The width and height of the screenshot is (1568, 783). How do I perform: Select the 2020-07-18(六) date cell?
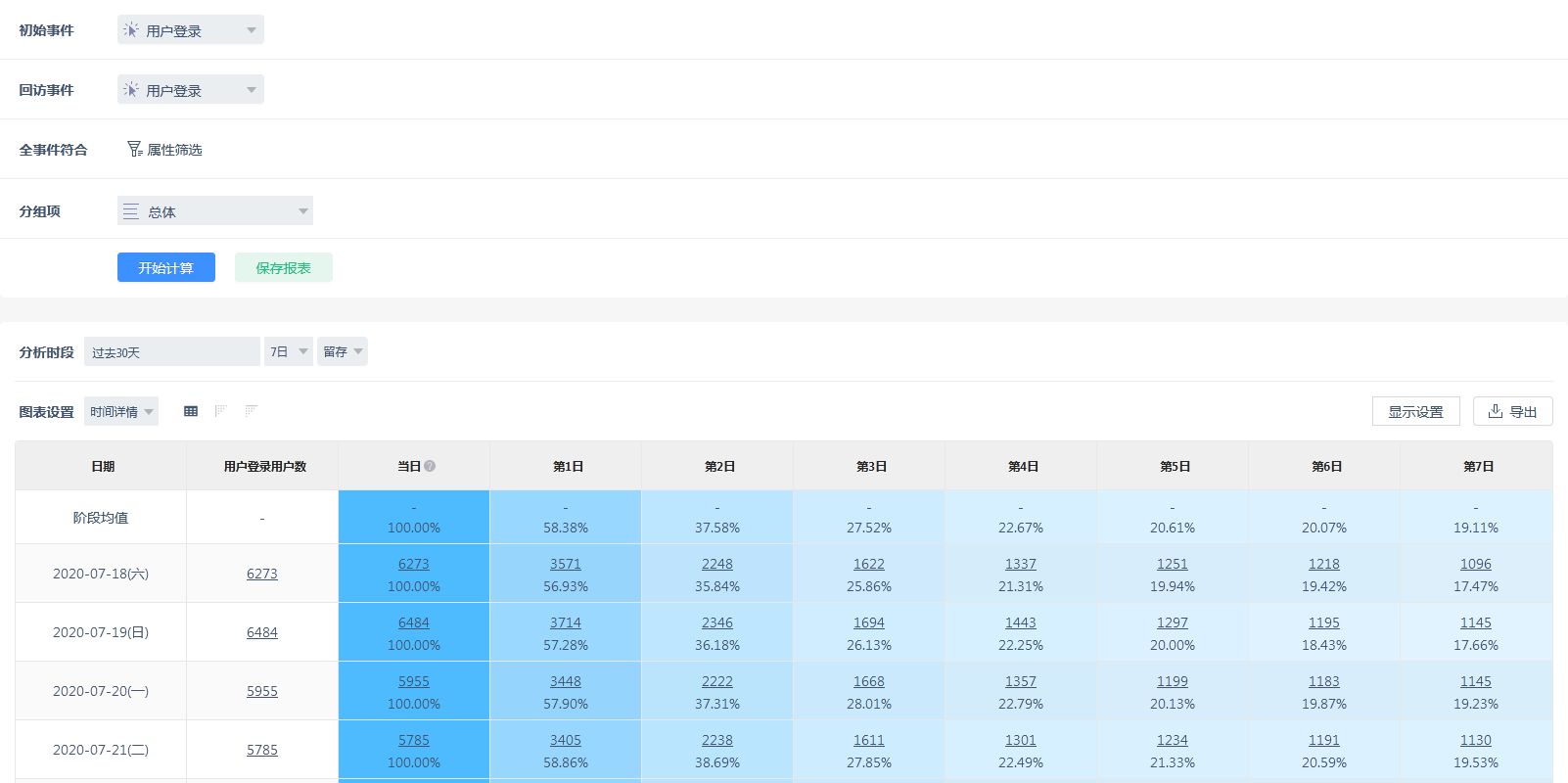101,574
